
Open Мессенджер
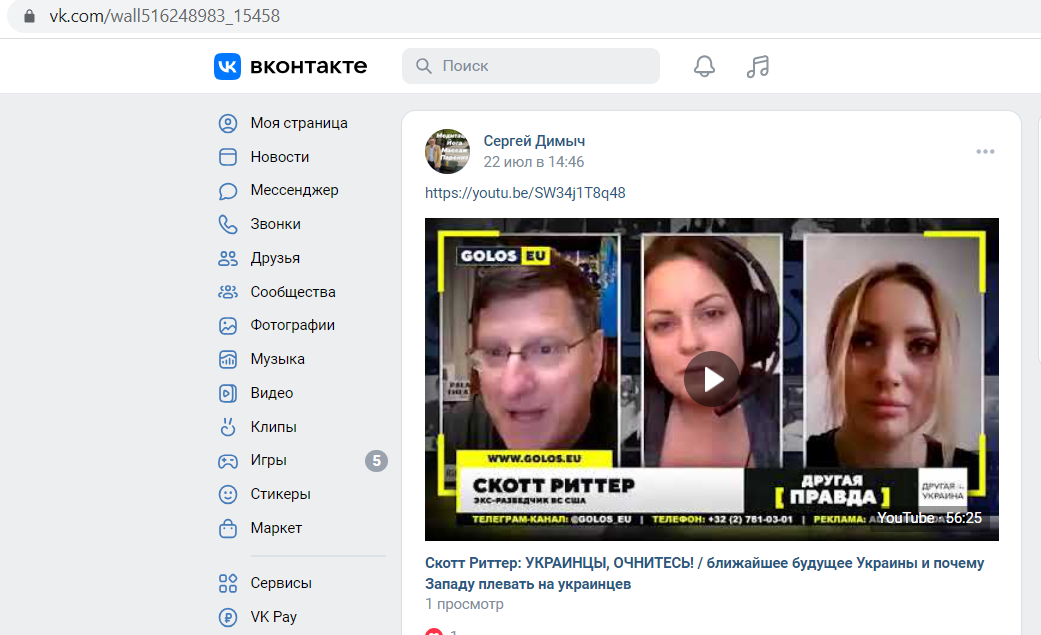[x=294, y=191]
